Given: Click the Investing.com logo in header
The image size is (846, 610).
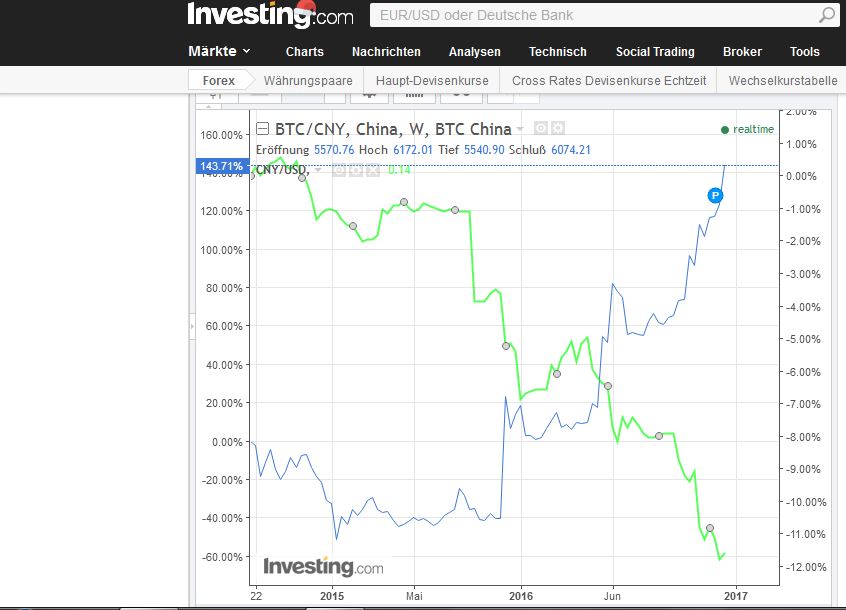Looking at the screenshot, I should tap(270, 15).
